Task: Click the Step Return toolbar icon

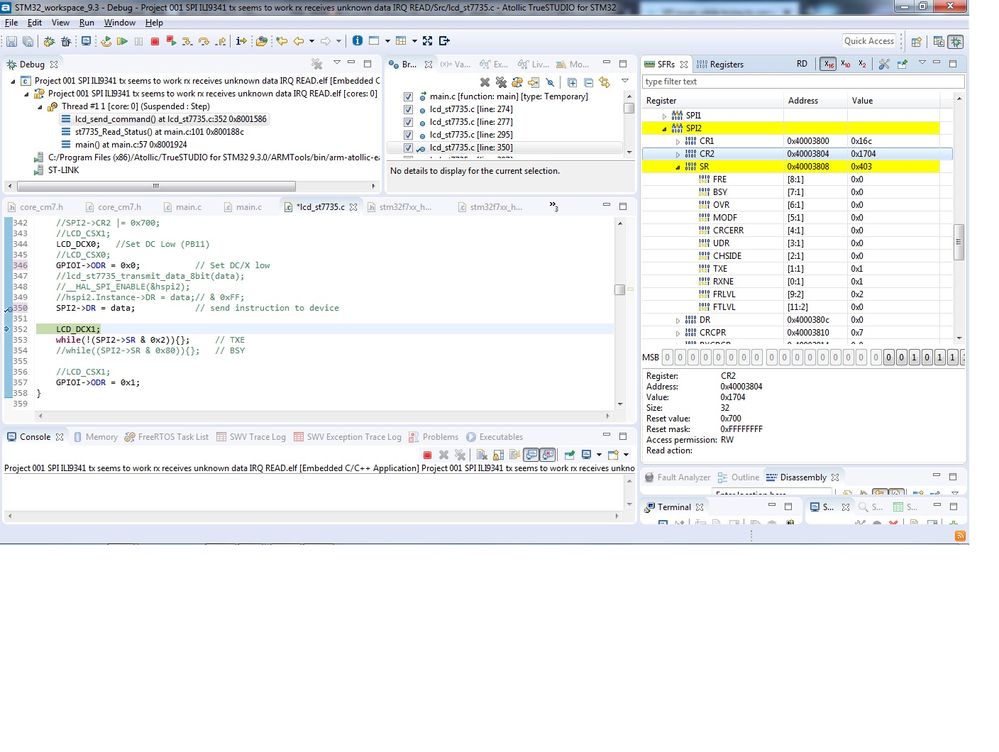Action: coord(220,41)
